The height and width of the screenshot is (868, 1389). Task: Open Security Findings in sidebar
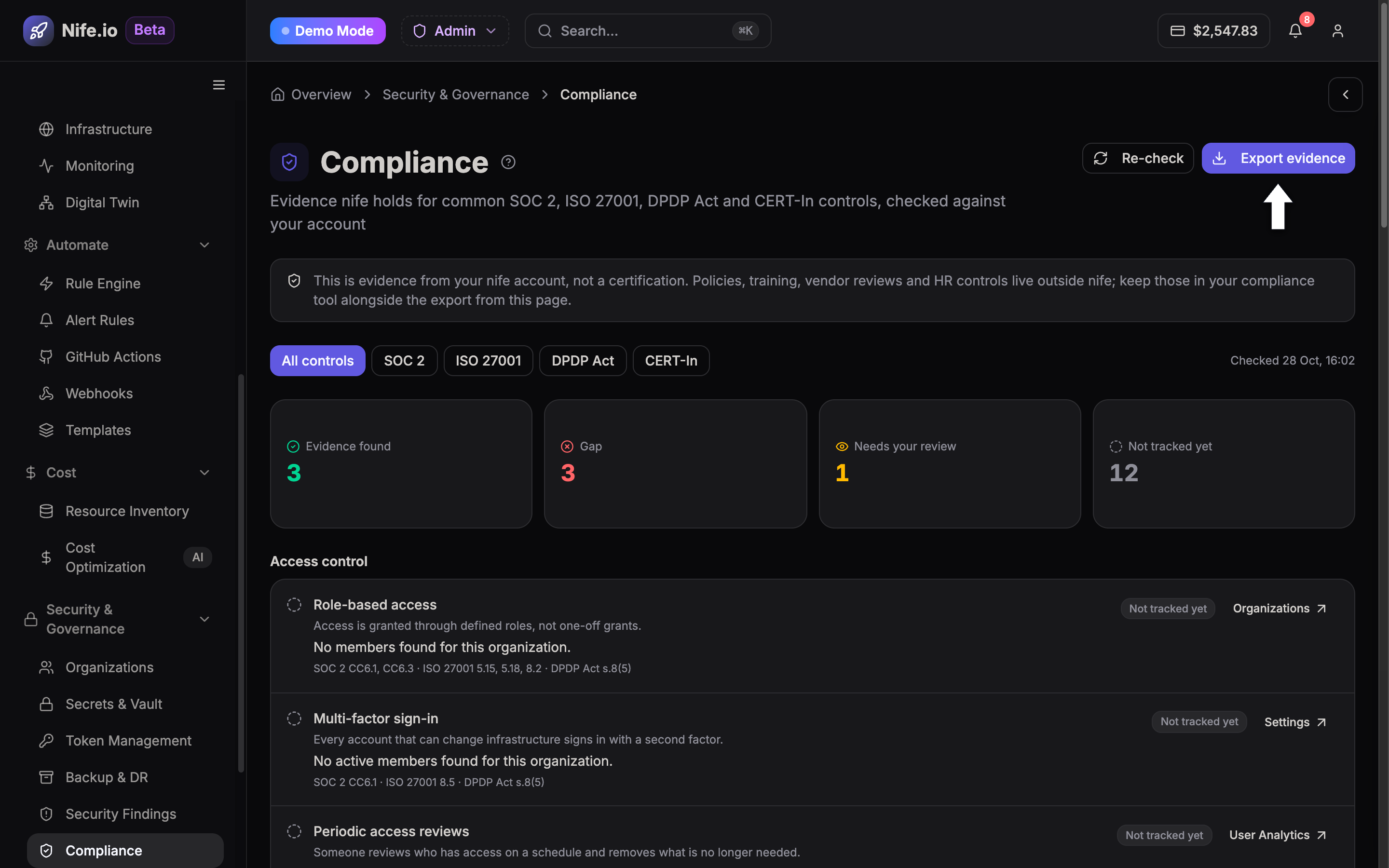coord(125,814)
